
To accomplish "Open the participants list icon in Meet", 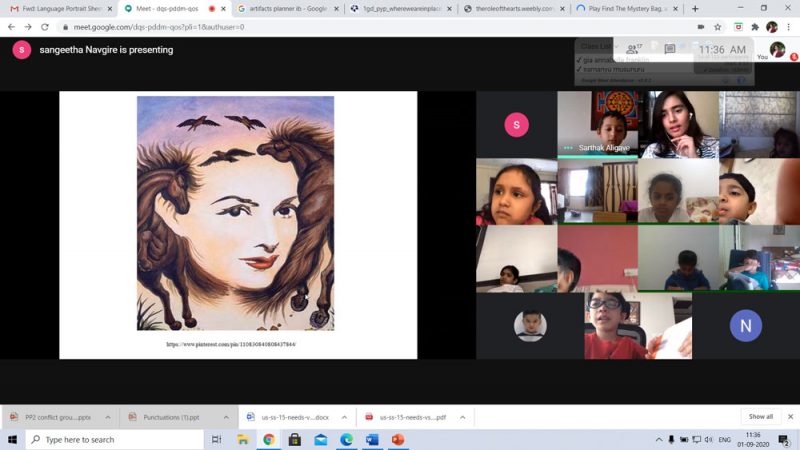I will pyautogui.click(x=634, y=49).
